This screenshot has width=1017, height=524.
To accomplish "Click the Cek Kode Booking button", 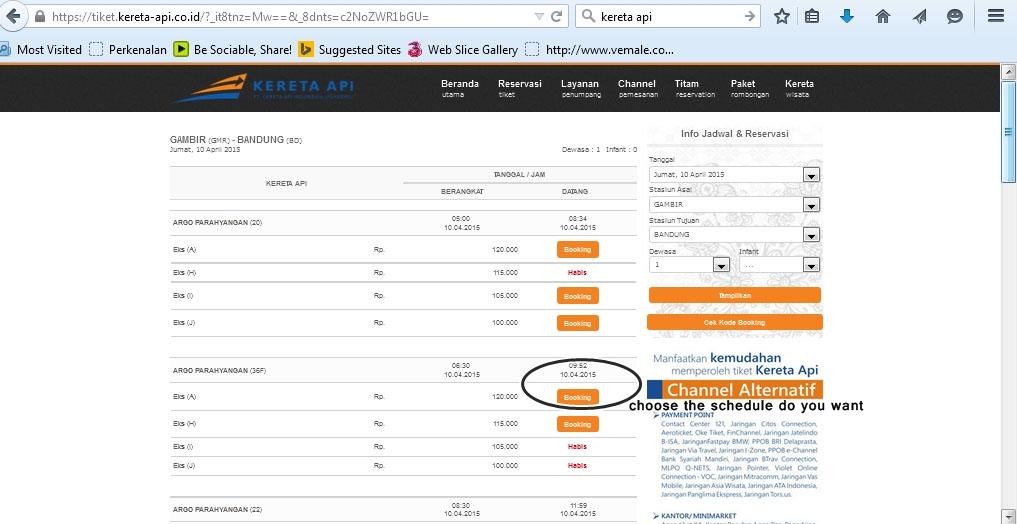I will pos(735,322).
